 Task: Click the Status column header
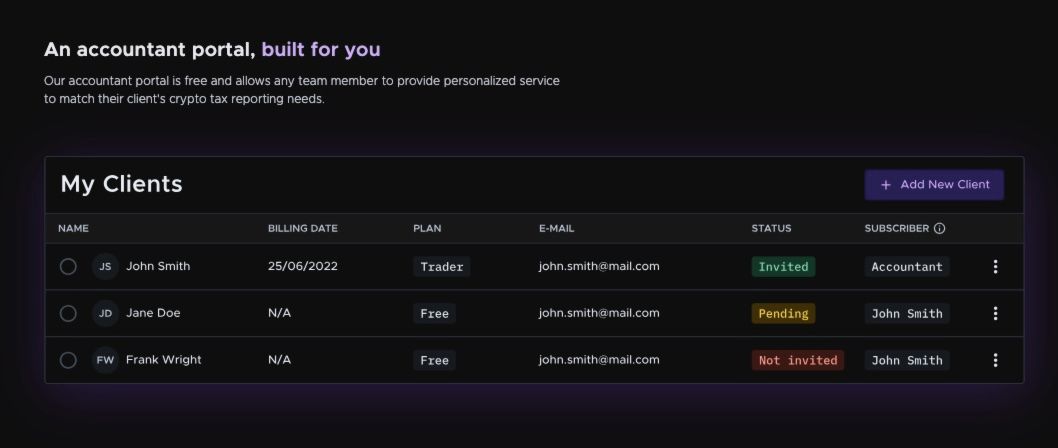[x=771, y=228]
